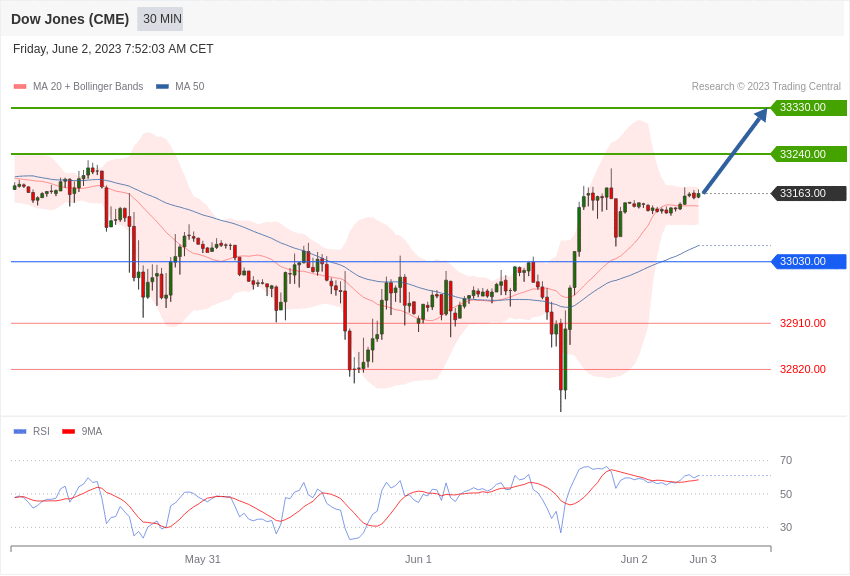This screenshot has height=576, width=850.
Task: Click the 30 MIN timeframe badge
Action: click(x=160, y=19)
